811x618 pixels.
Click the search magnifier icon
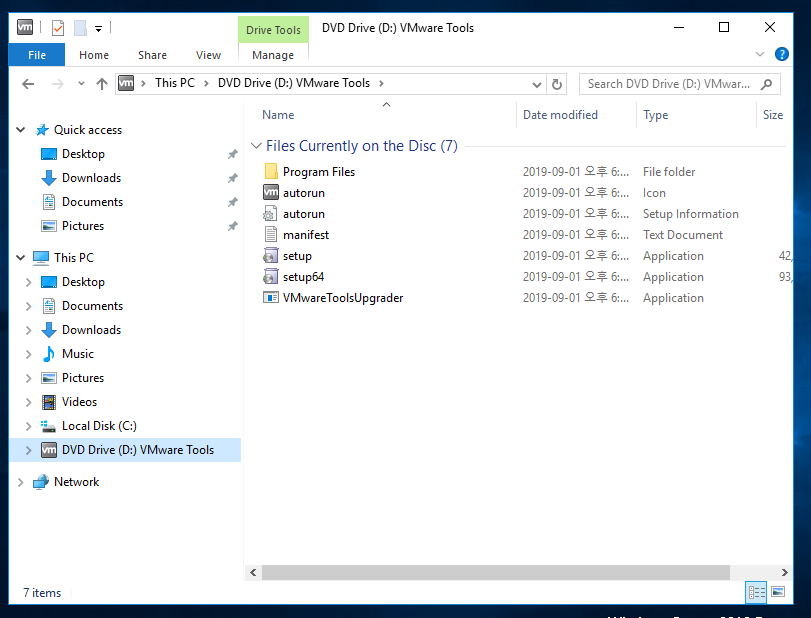tap(767, 84)
